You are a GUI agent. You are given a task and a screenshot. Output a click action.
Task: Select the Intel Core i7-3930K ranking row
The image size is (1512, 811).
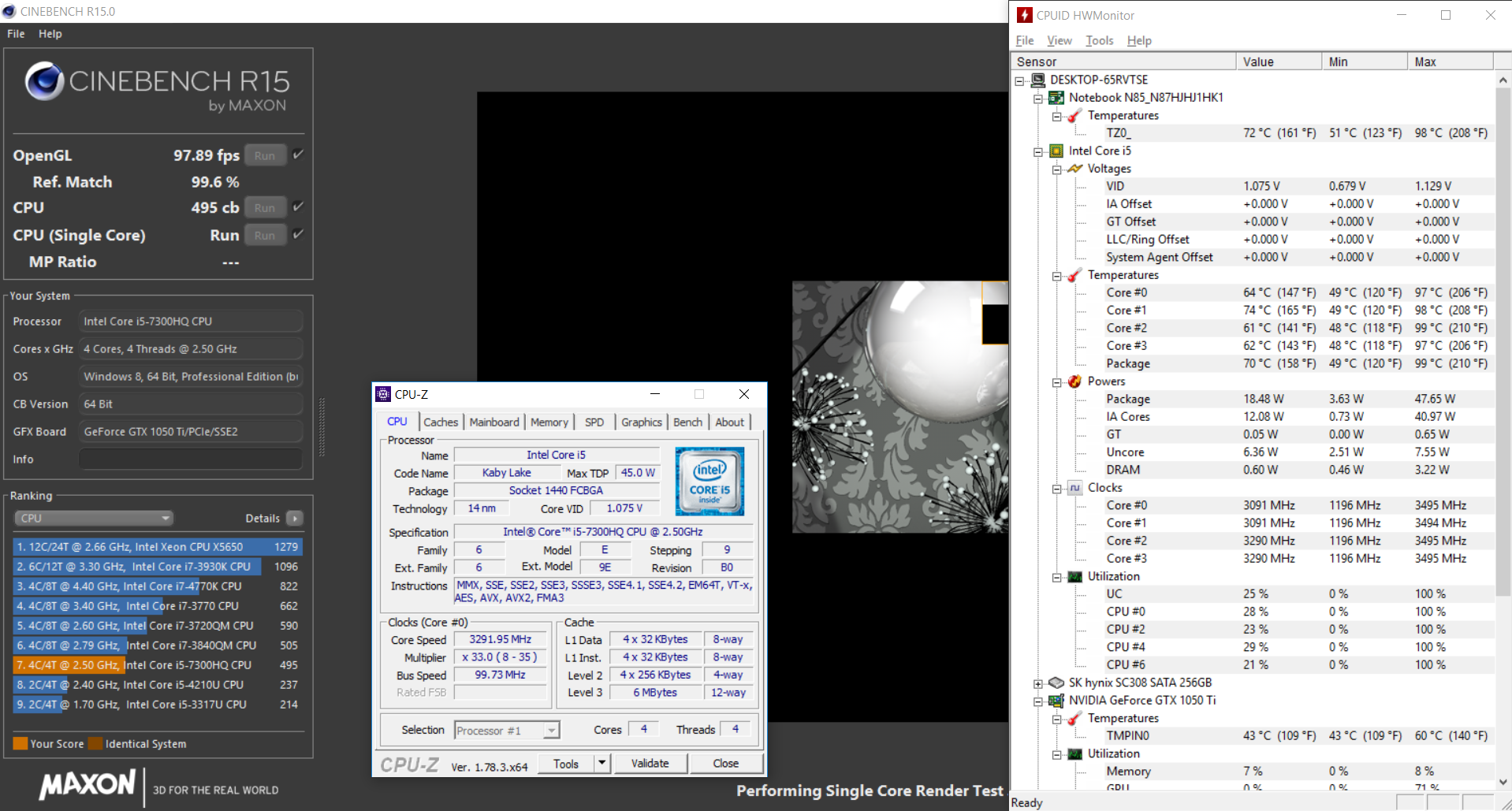[x=158, y=566]
